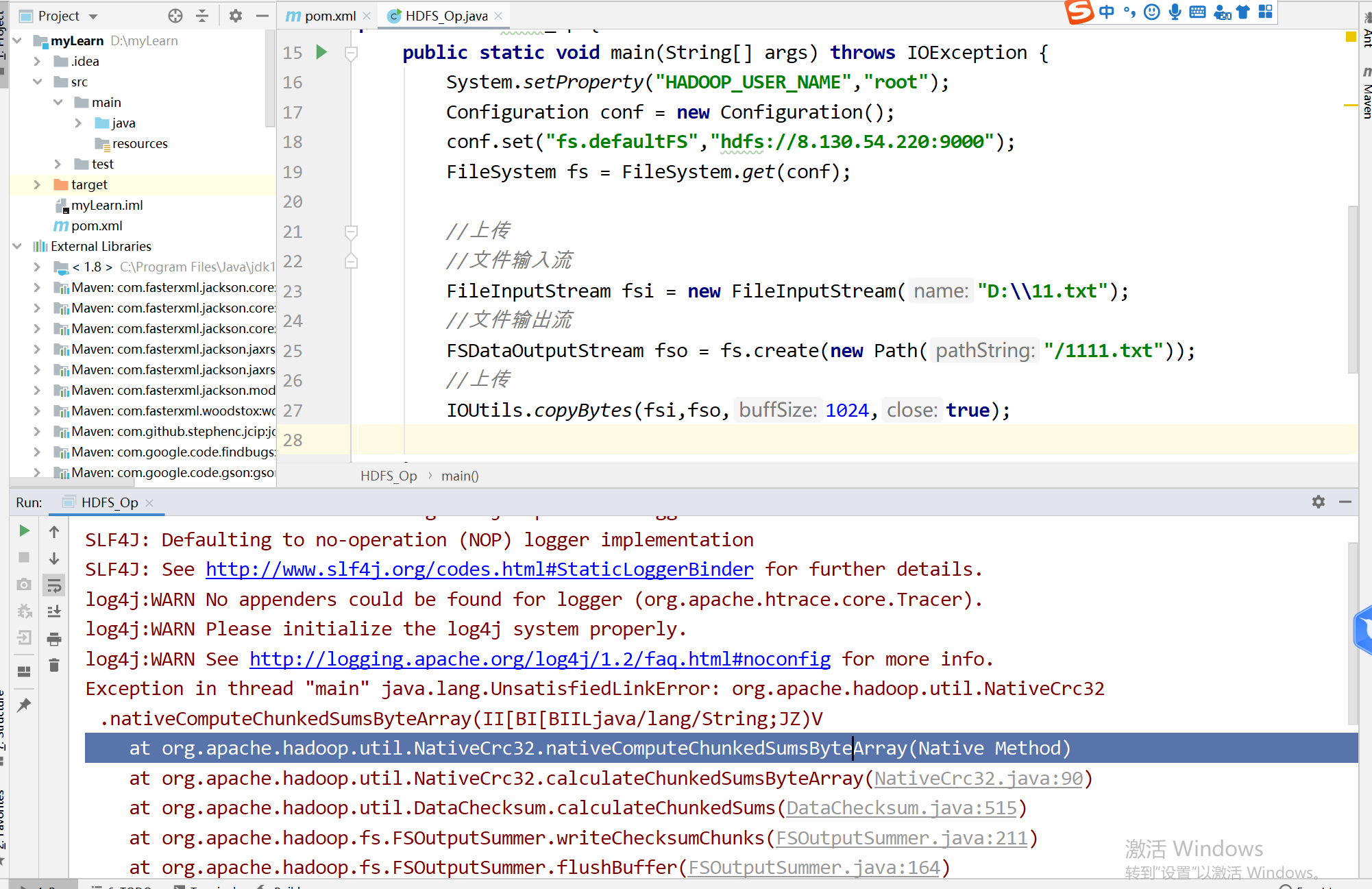Viewport: 1372px width, 889px height.
Task: Close the pom.xml tab
Action: point(367,16)
